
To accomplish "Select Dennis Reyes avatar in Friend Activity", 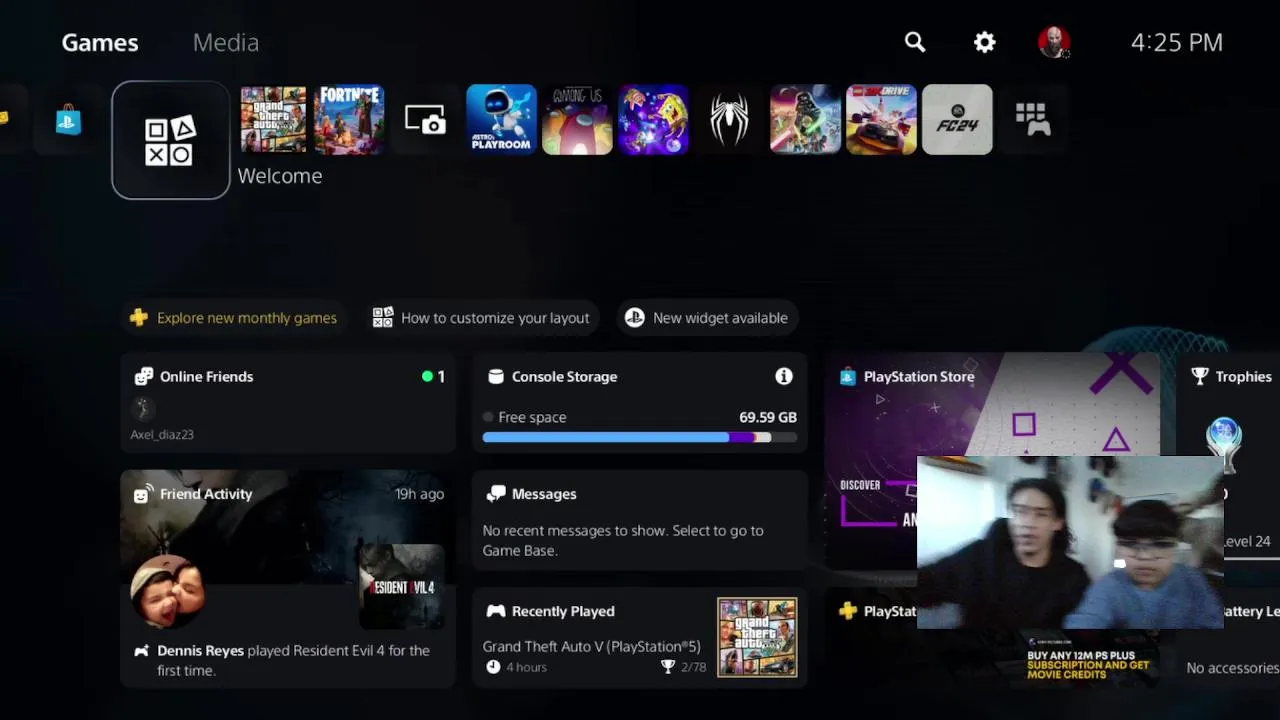I will click(167, 592).
